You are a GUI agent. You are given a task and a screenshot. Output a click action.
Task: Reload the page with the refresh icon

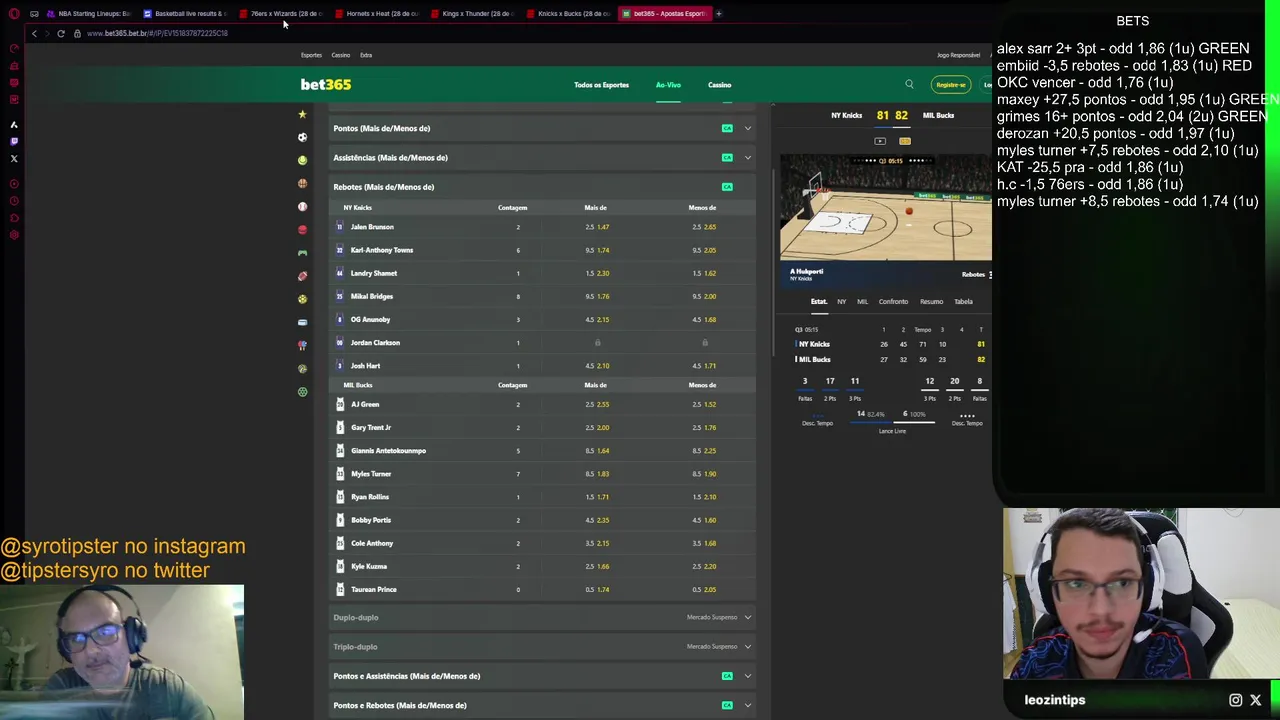point(61,33)
